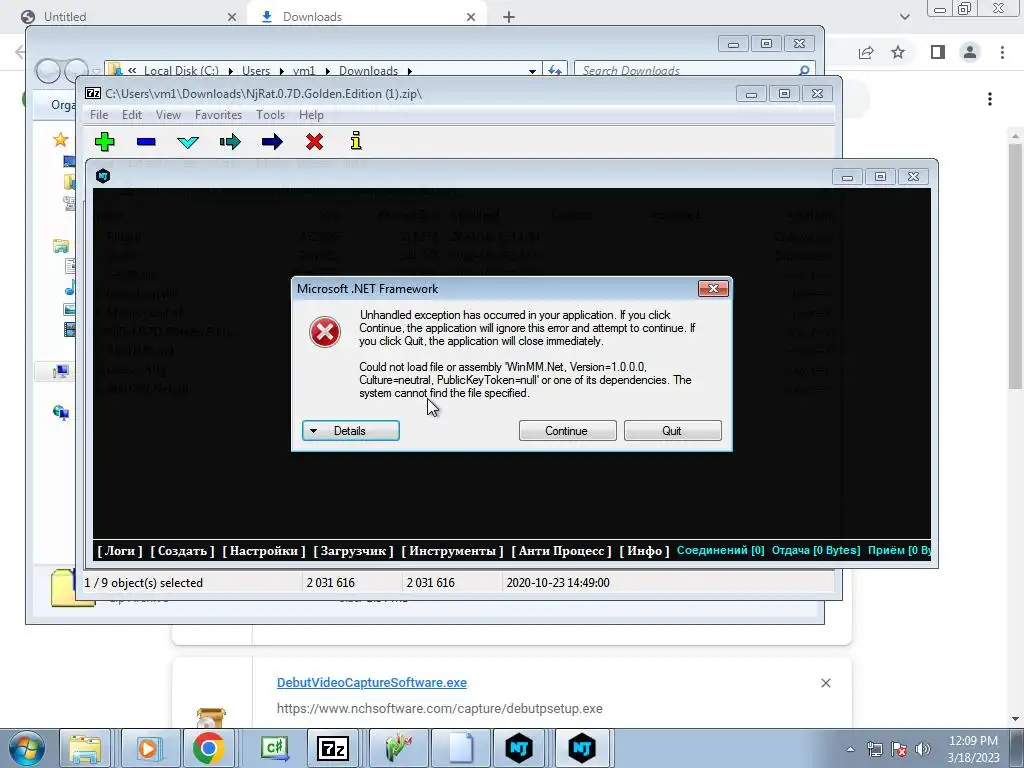Click Downloads in Explorer address path
1024x768 pixels.
click(368, 71)
